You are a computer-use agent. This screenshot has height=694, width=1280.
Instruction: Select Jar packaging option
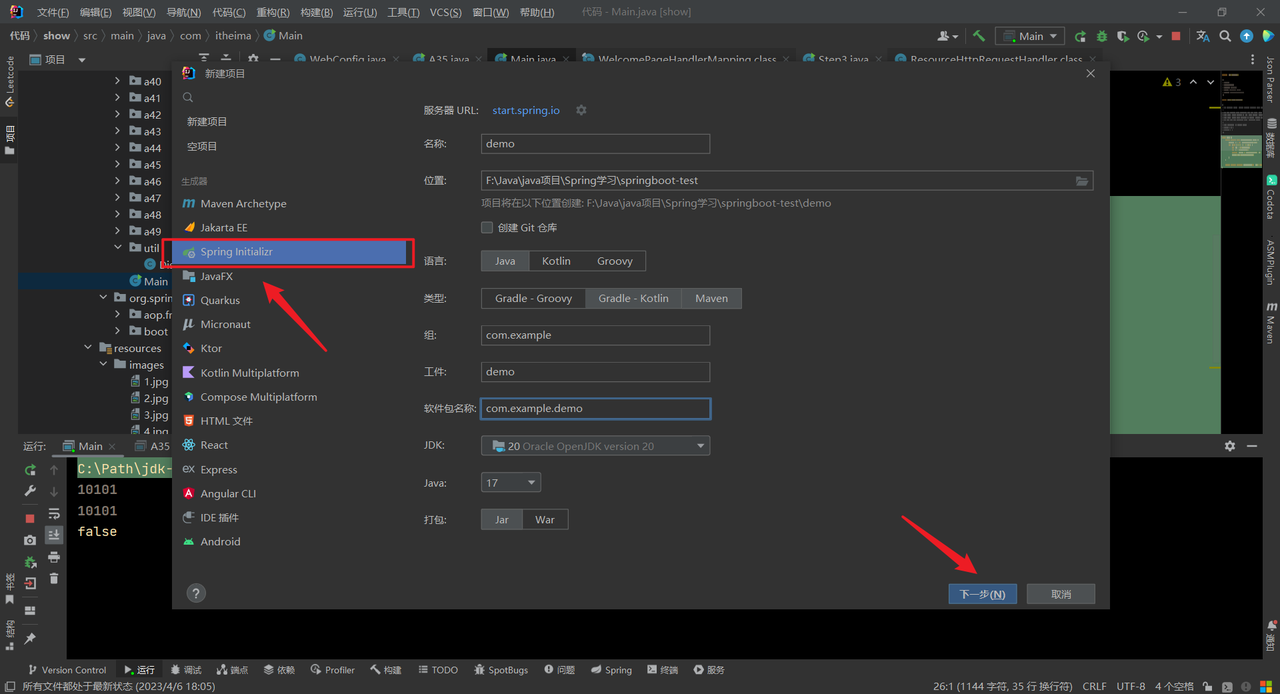(x=502, y=520)
